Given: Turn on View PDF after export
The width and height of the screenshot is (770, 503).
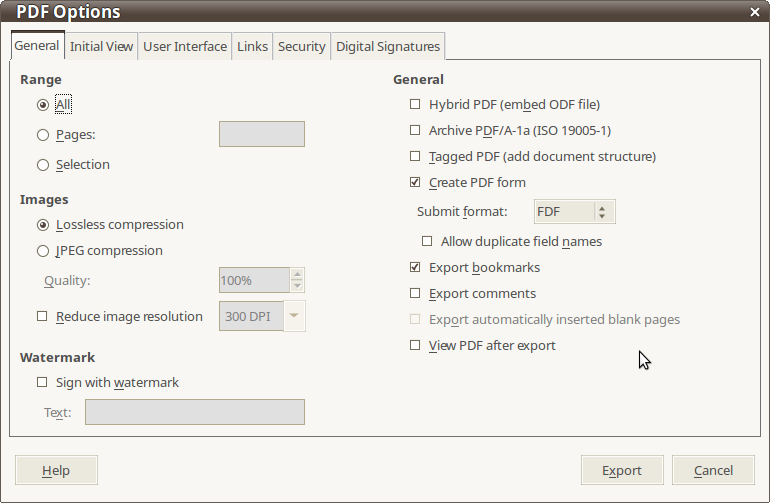Looking at the screenshot, I should pos(415,345).
